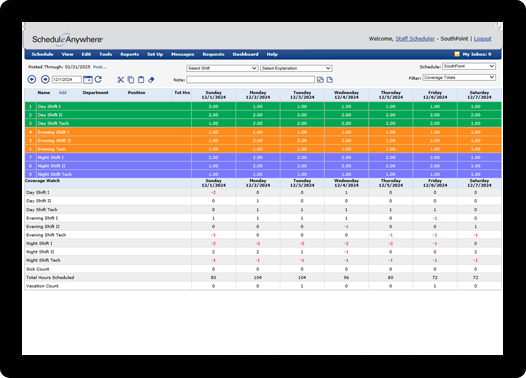Open the View menu

[67, 54]
